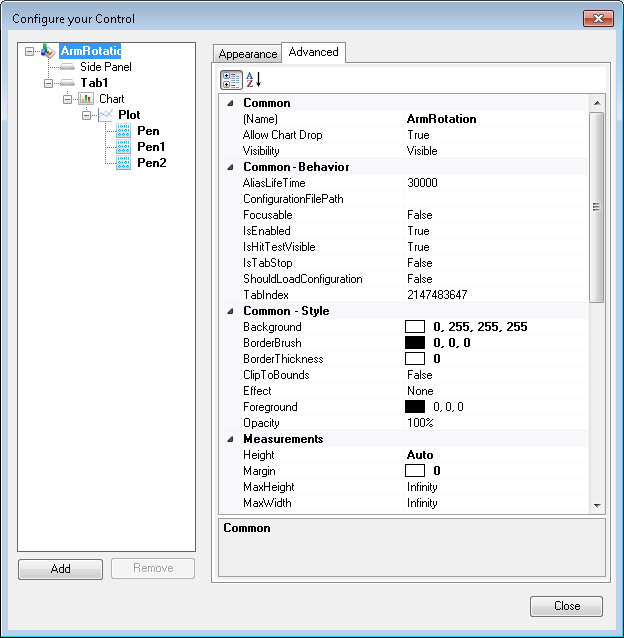Click the Pen1 item icon
The width and height of the screenshot is (624, 638).
(x=124, y=147)
